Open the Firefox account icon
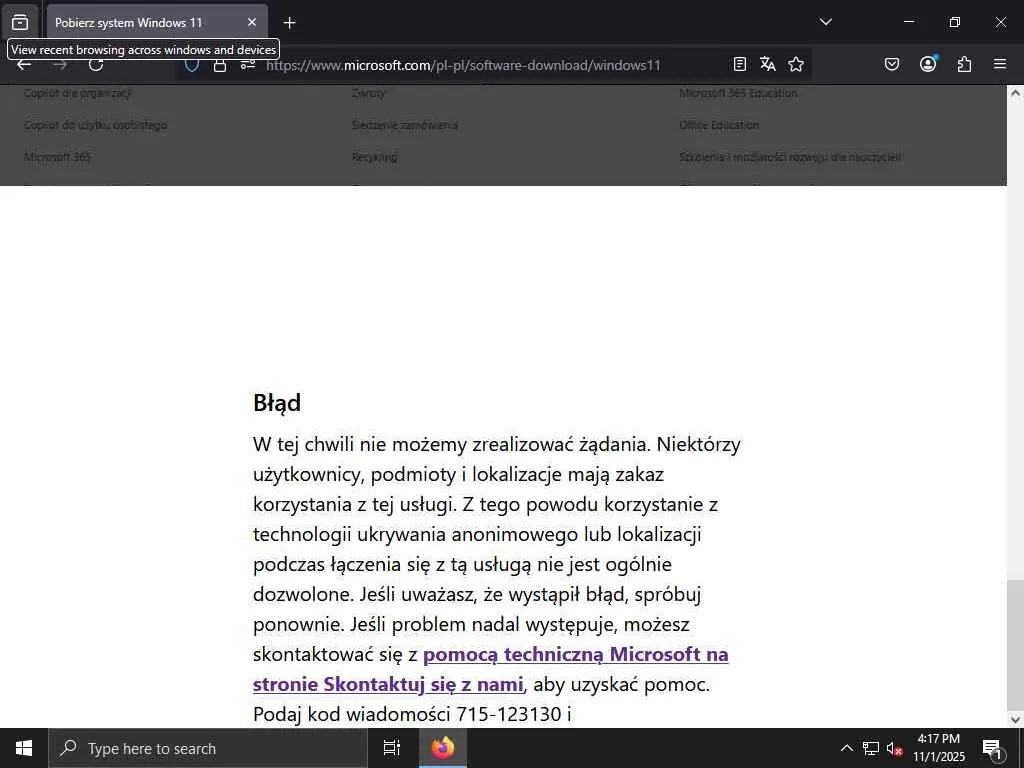Viewport: 1024px width, 768px height. tap(928, 64)
